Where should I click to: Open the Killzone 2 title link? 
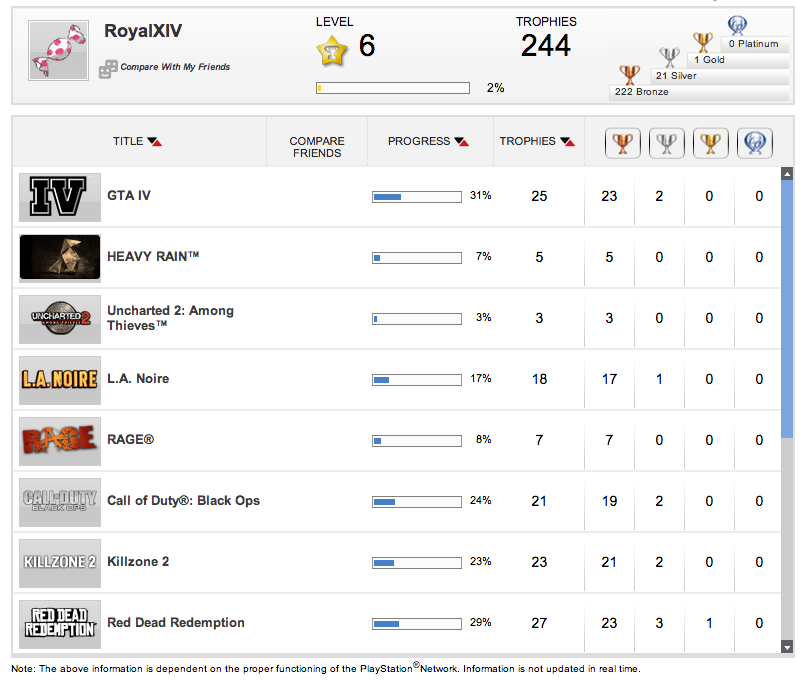coord(138,562)
